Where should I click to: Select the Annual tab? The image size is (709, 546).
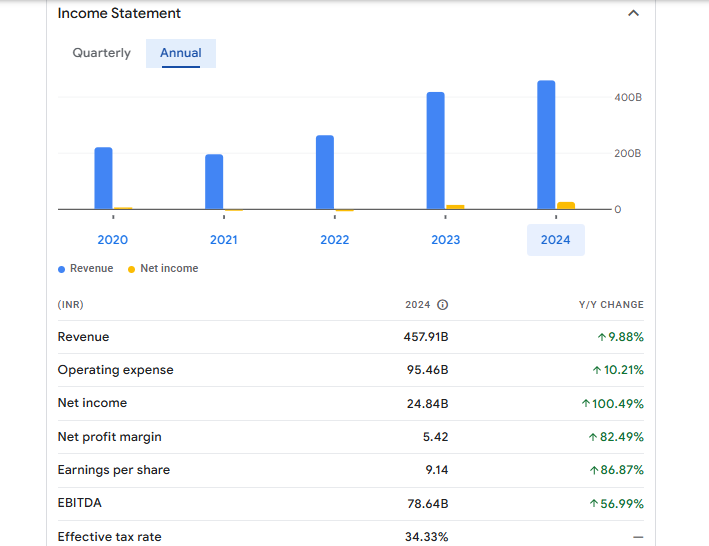click(181, 53)
